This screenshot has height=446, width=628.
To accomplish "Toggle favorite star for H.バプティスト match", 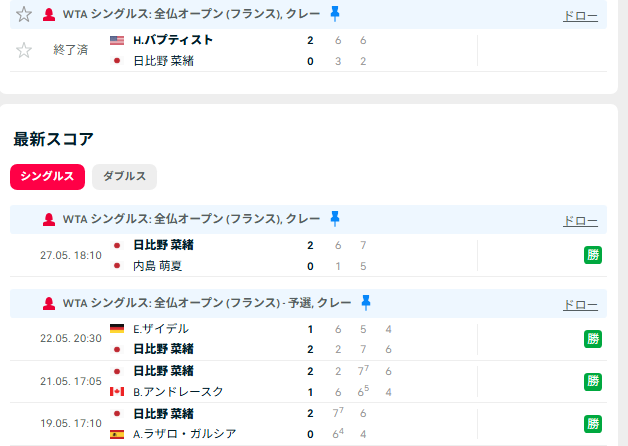I will coord(24,50).
